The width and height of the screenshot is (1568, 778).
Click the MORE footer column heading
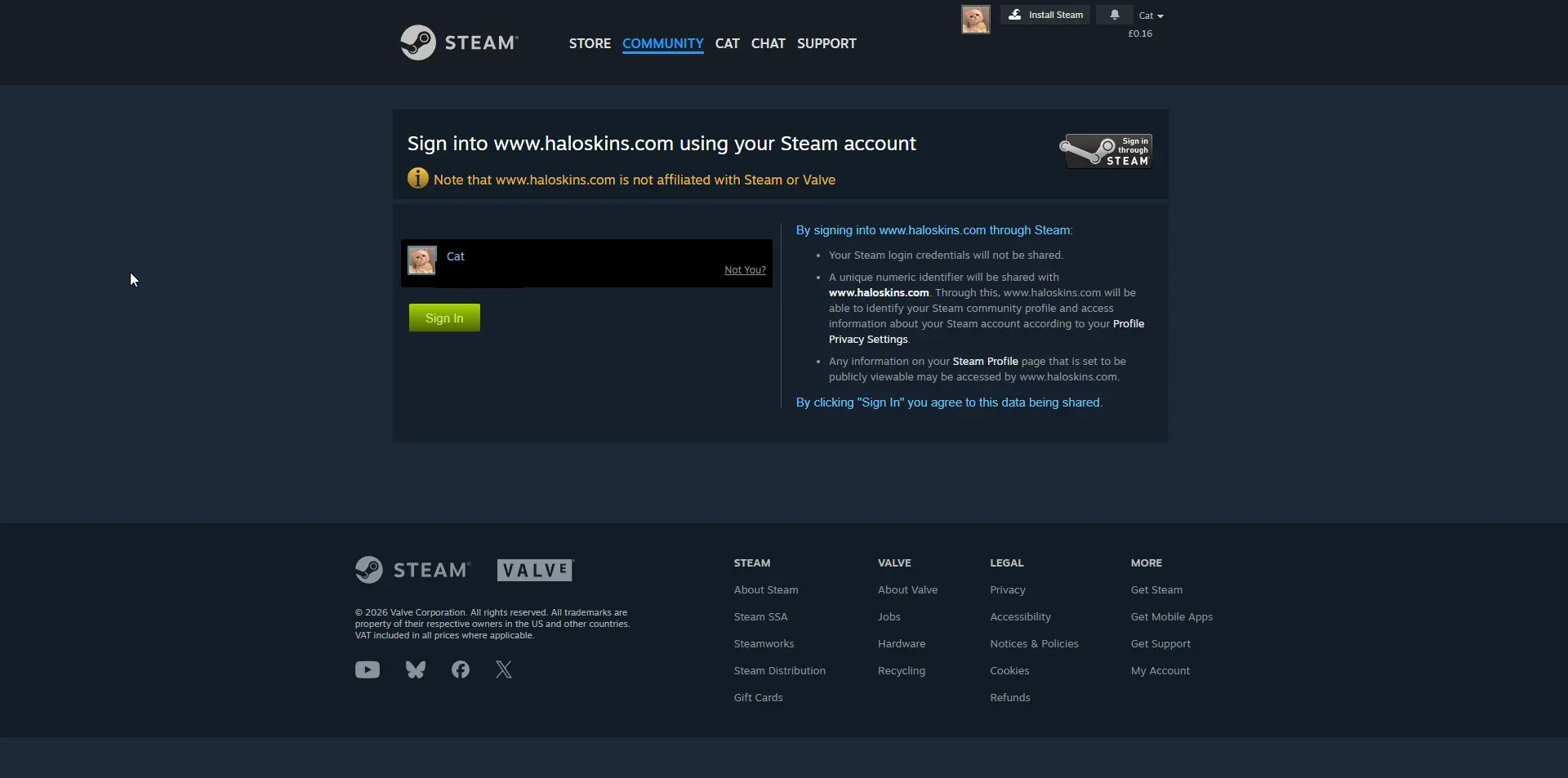pos(1146,562)
